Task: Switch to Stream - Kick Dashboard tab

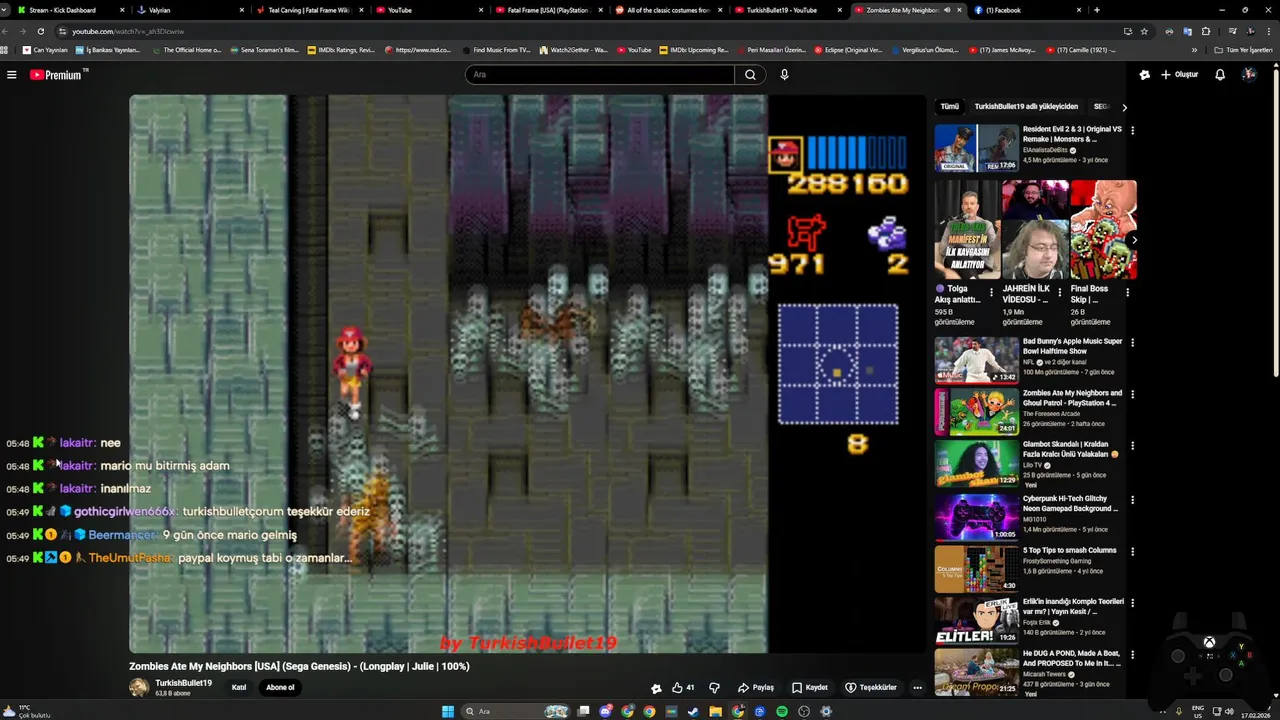Action: pyautogui.click(x=70, y=10)
